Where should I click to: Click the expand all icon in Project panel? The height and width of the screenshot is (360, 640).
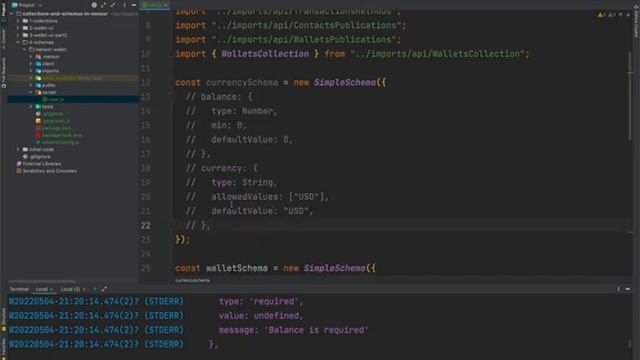pos(104,5)
